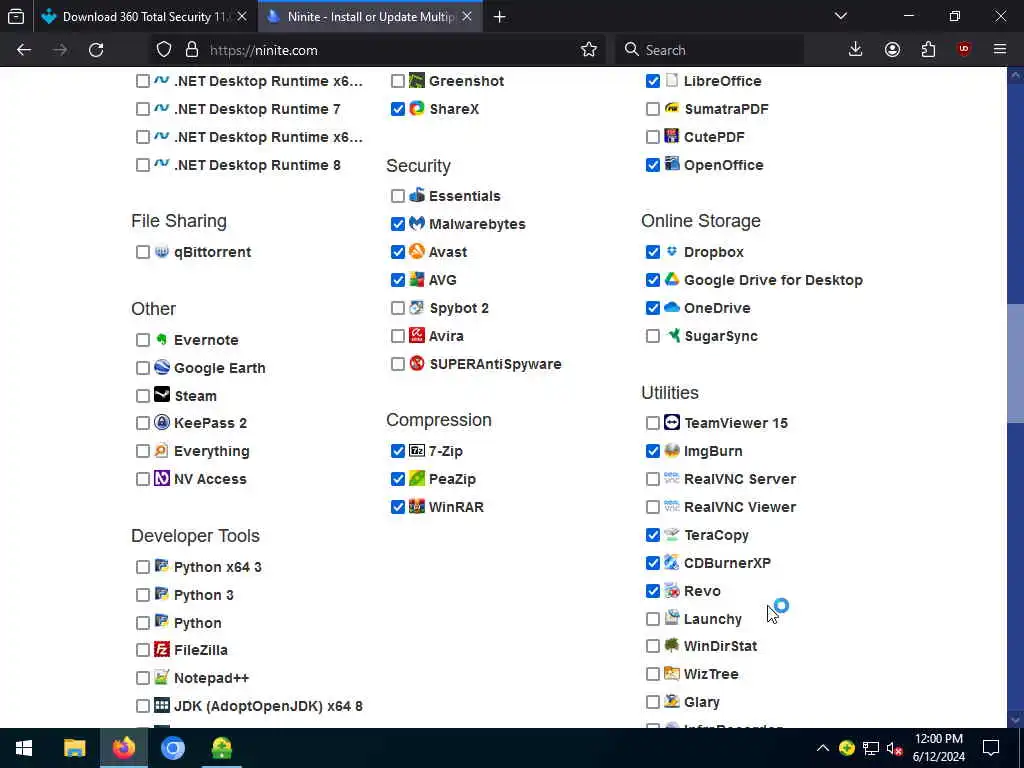Click the TeamViewer 15 icon
1024x768 pixels.
671,423
